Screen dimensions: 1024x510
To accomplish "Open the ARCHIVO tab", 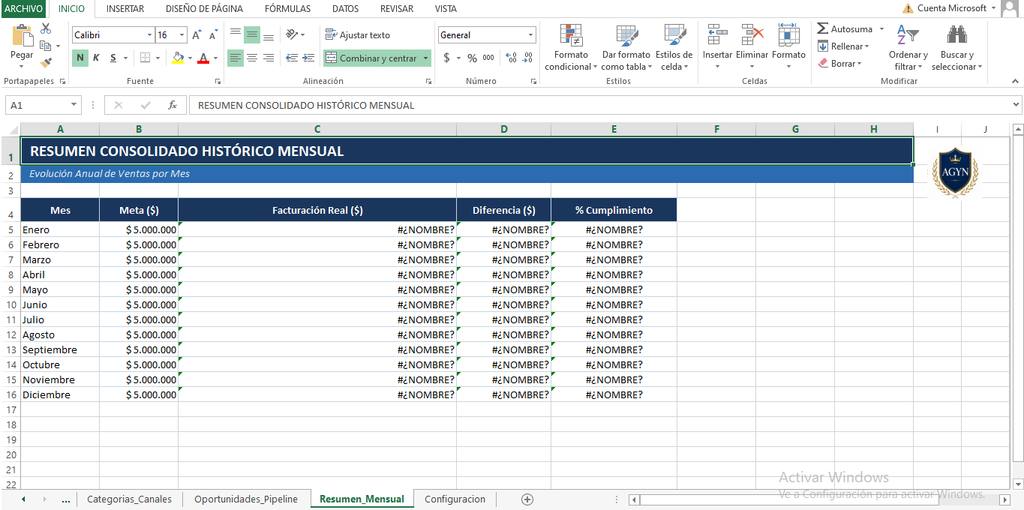I will (x=24, y=8).
